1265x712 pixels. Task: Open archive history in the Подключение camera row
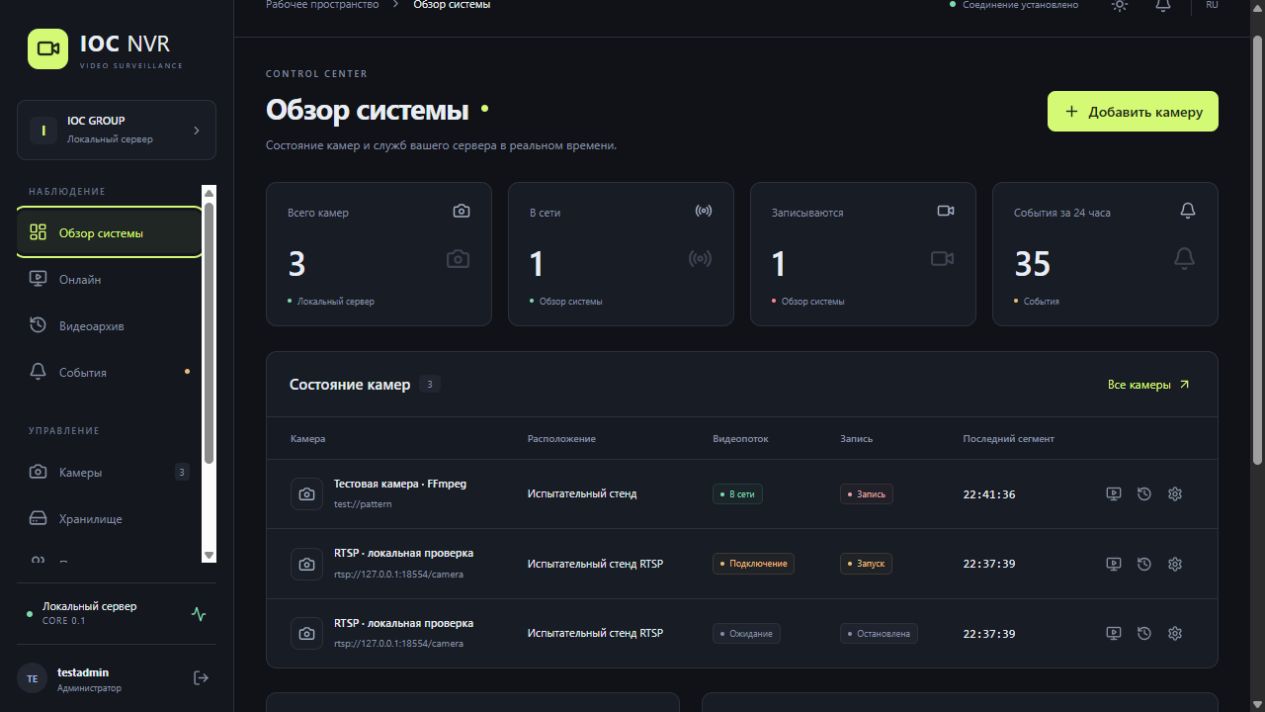(1144, 564)
